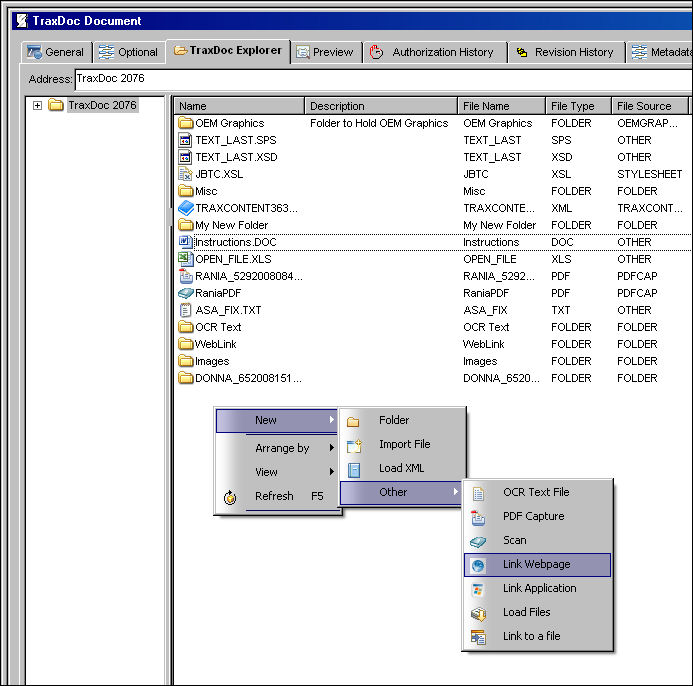This screenshot has width=693, height=686.
Task: Click the OCR Text File document icon
Action: (x=478, y=494)
